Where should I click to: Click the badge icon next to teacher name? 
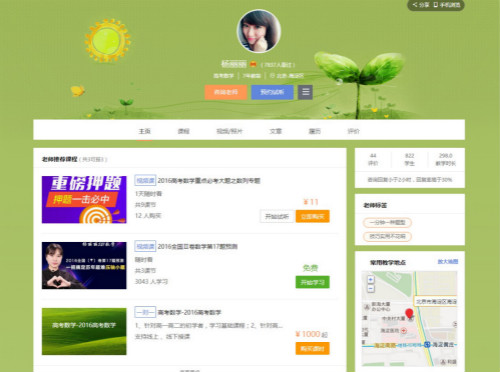pyautogui.click(x=253, y=64)
